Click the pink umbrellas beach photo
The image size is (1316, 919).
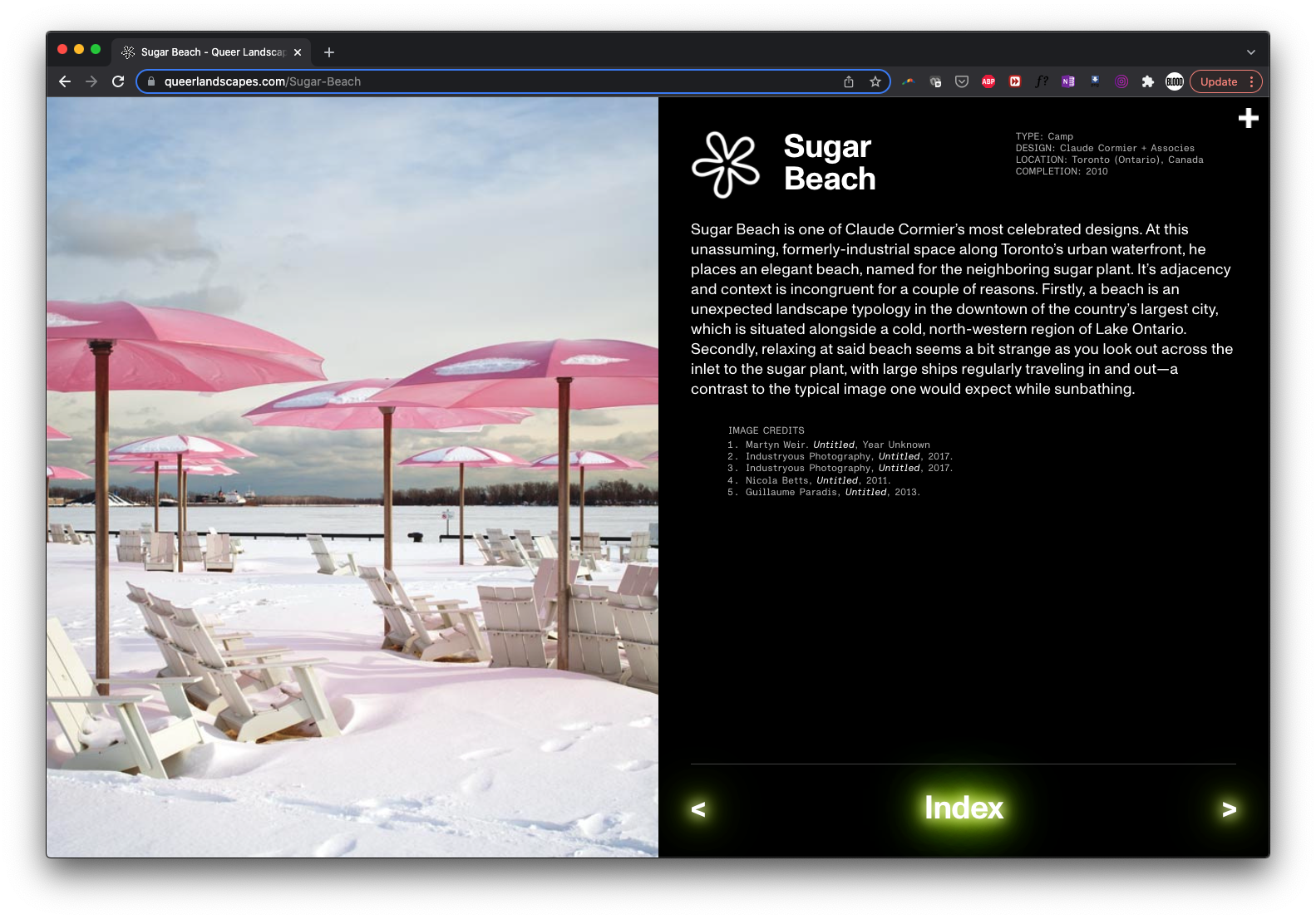click(352, 477)
